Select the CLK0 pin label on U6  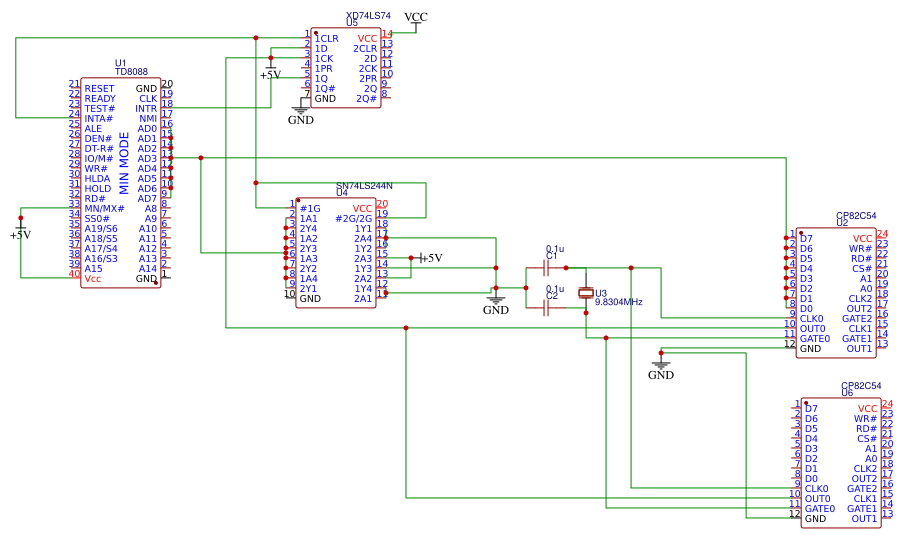(816, 489)
